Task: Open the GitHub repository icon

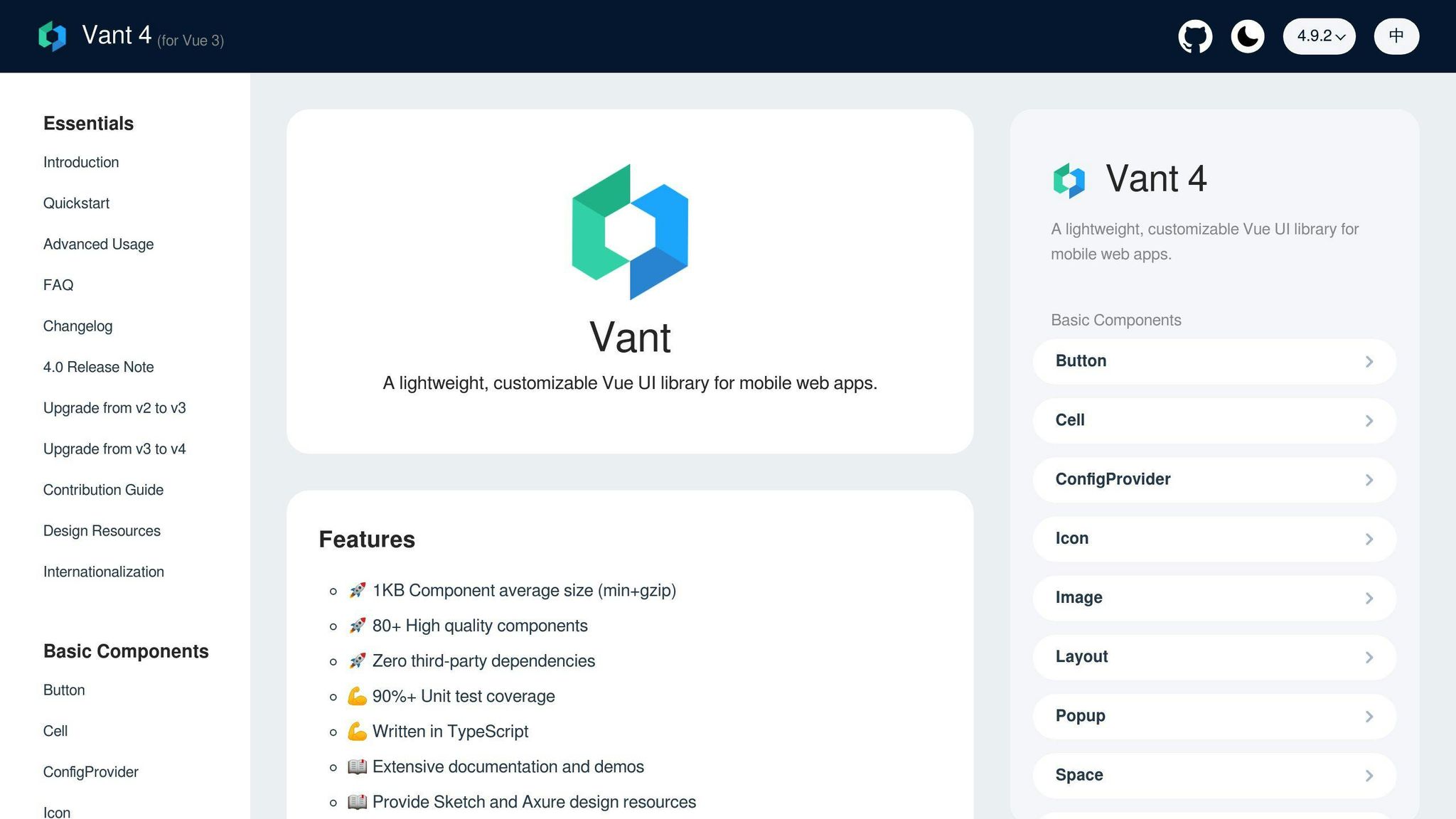Action: (x=1195, y=36)
